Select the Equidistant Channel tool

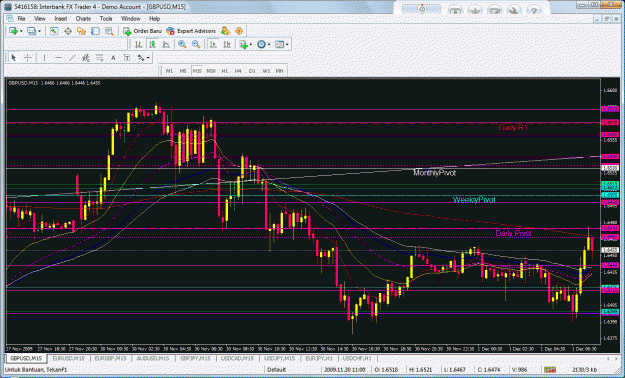pyautogui.click(x=85, y=58)
